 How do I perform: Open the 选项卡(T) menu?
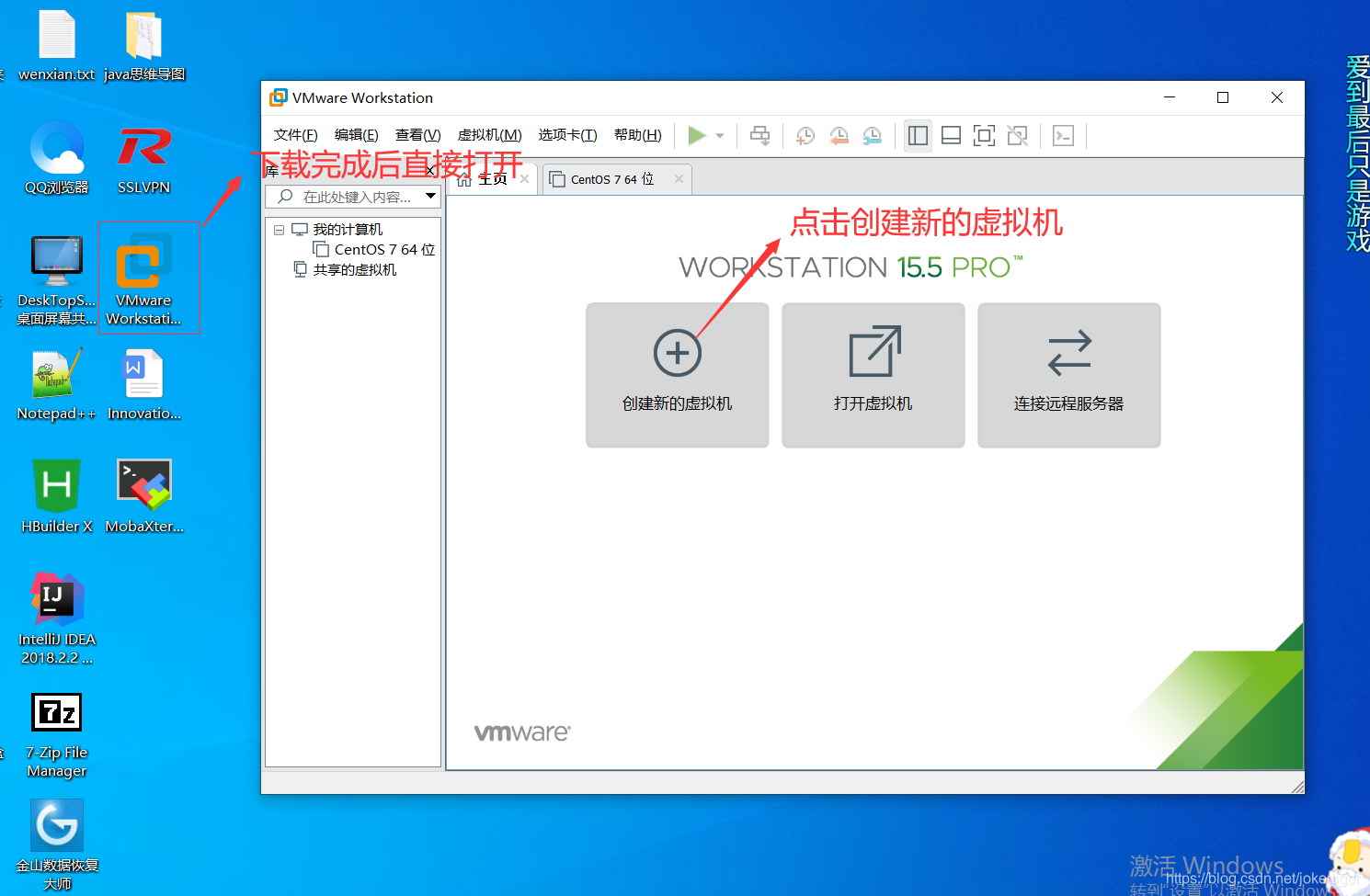[568, 135]
